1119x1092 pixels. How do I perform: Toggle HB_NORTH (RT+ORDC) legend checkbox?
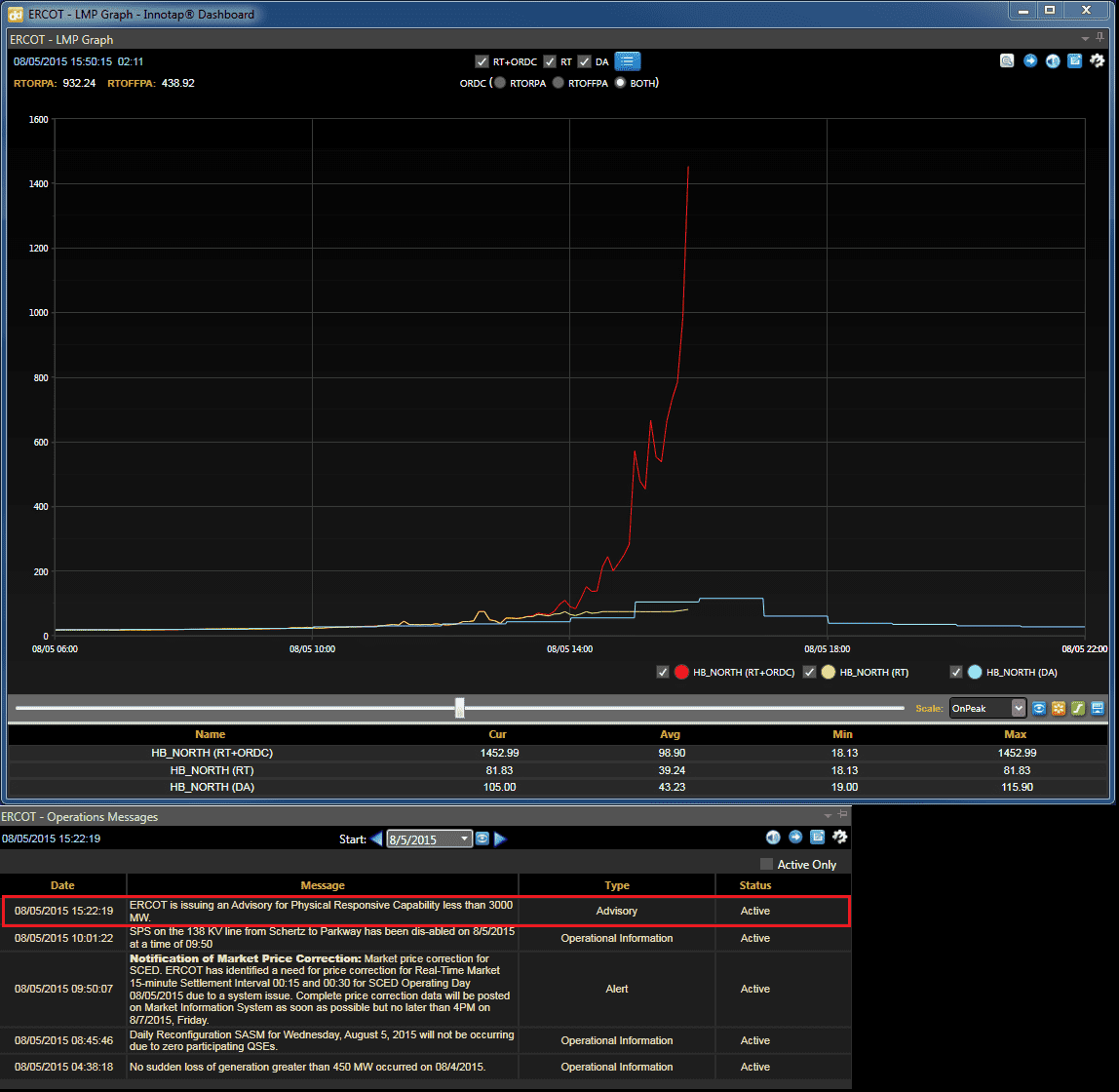pos(663,672)
